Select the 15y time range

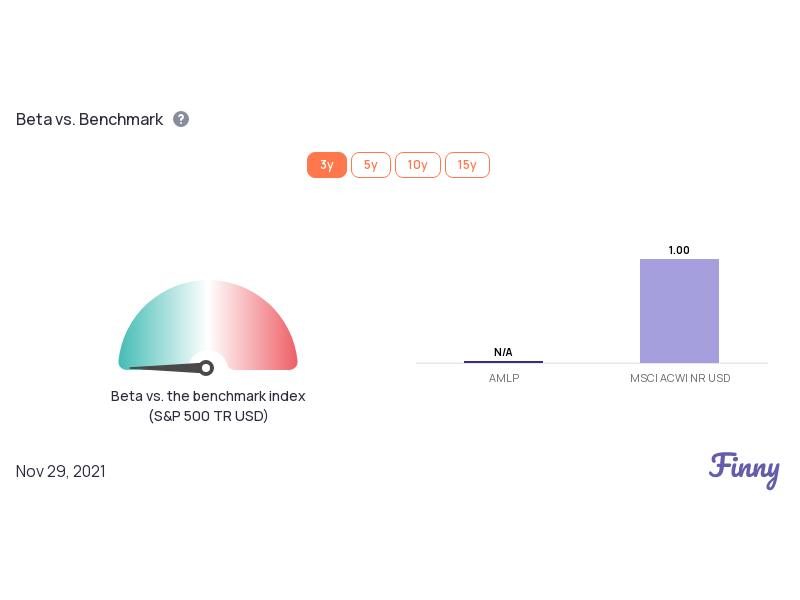467,165
